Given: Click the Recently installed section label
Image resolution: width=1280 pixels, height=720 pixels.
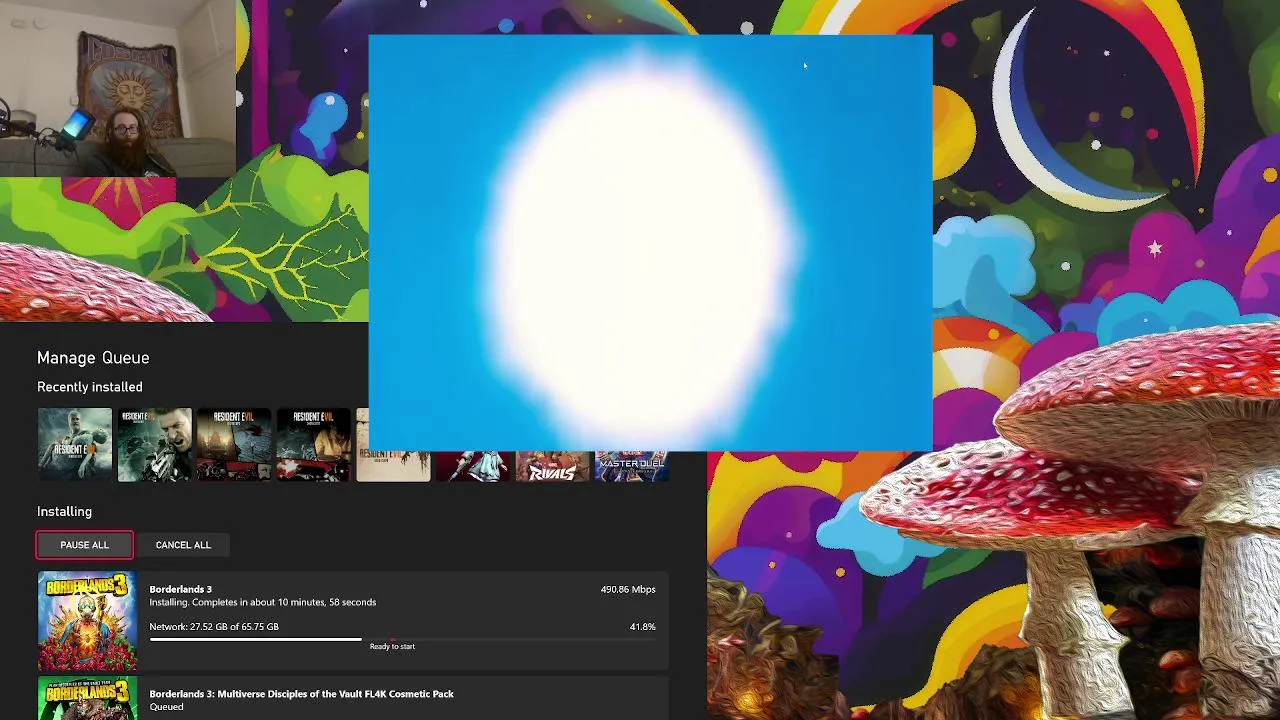Looking at the screenshot, I should click(90, 387).
